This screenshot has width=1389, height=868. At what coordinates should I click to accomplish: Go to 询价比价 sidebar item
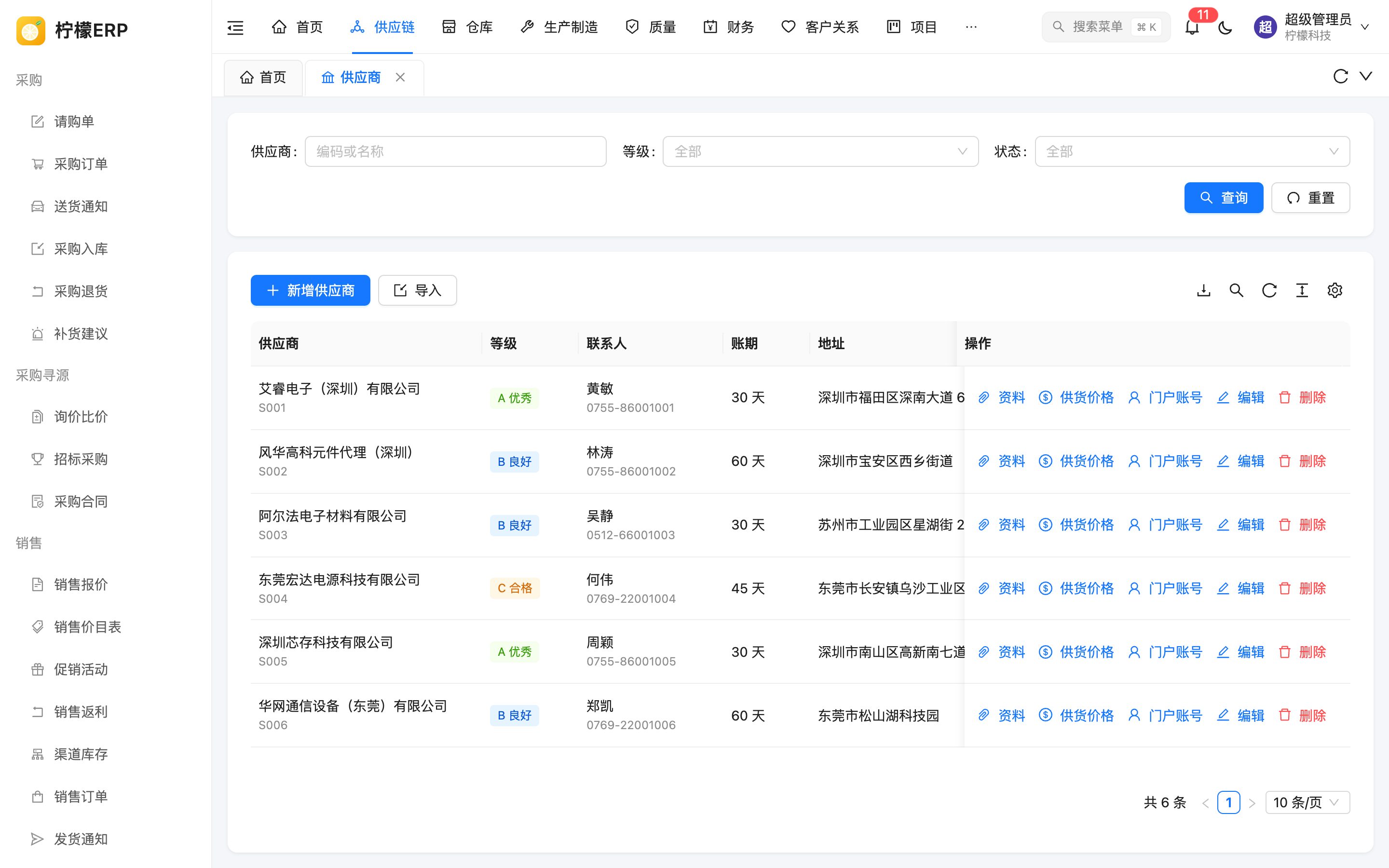[x=106, y=417]
